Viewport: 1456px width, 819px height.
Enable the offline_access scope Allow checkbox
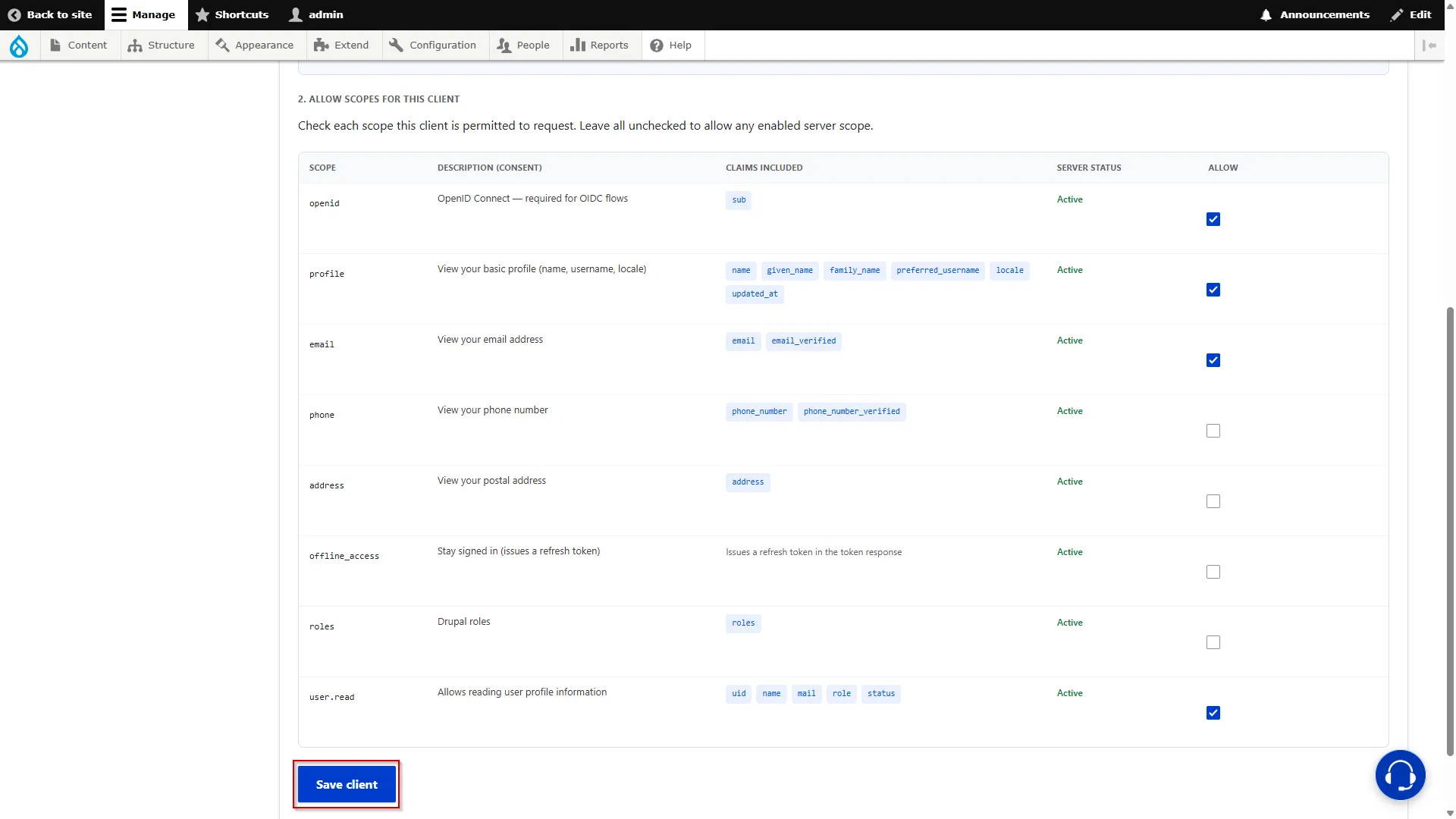point(1213,572)
